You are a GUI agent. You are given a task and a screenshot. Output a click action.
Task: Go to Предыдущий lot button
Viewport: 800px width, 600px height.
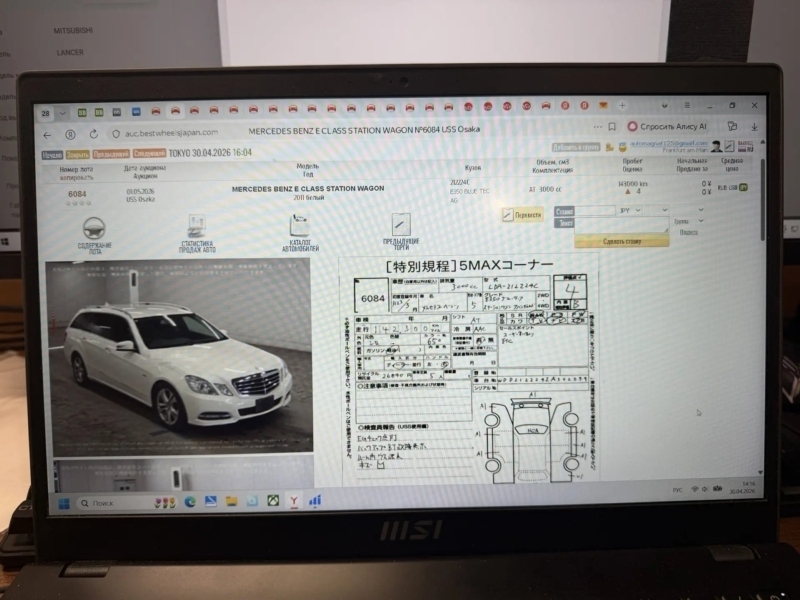pyautogui.click(x=111, y=154)
